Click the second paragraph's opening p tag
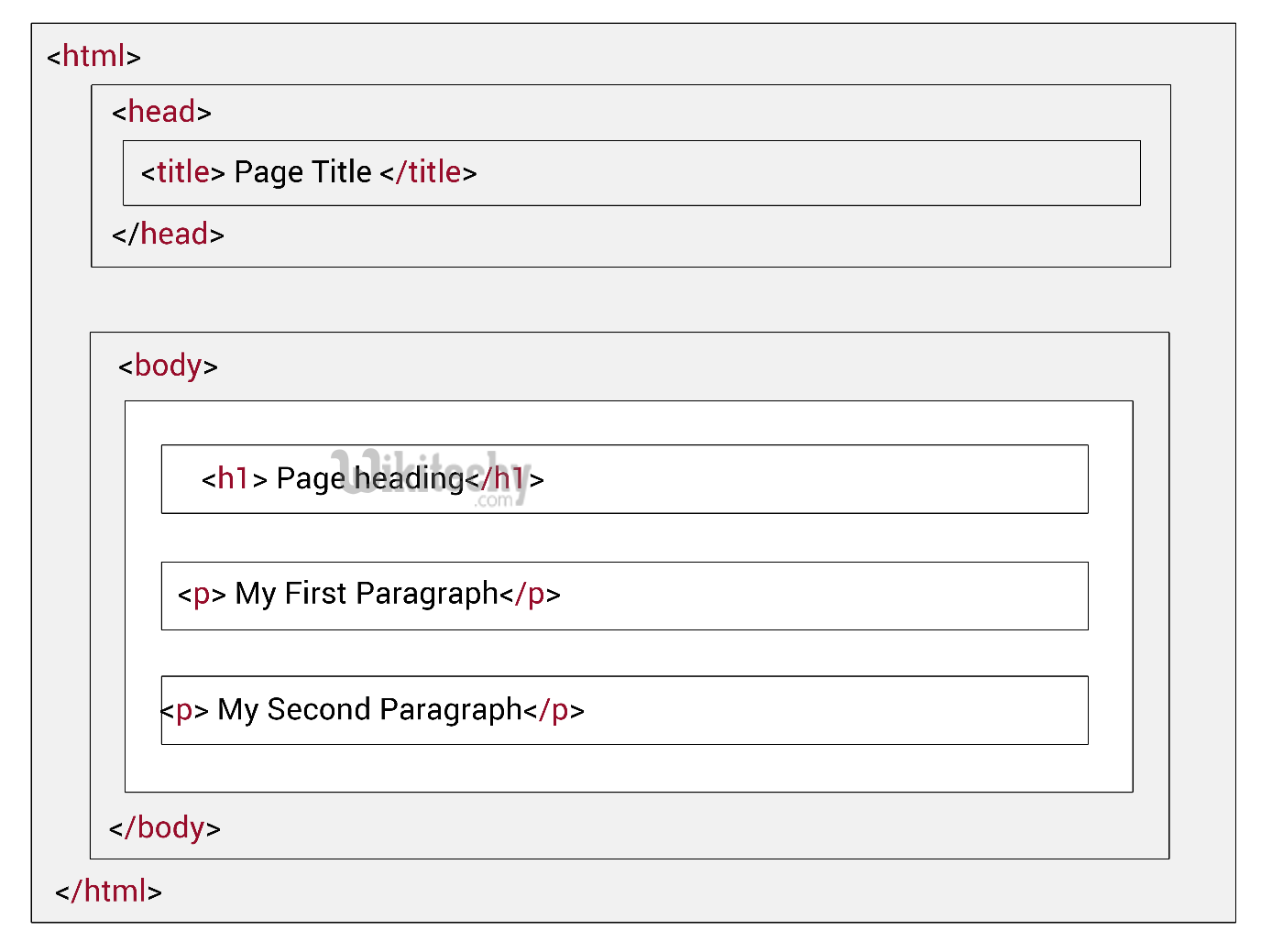Screen dimensions: 1272x952 point(184,711)
